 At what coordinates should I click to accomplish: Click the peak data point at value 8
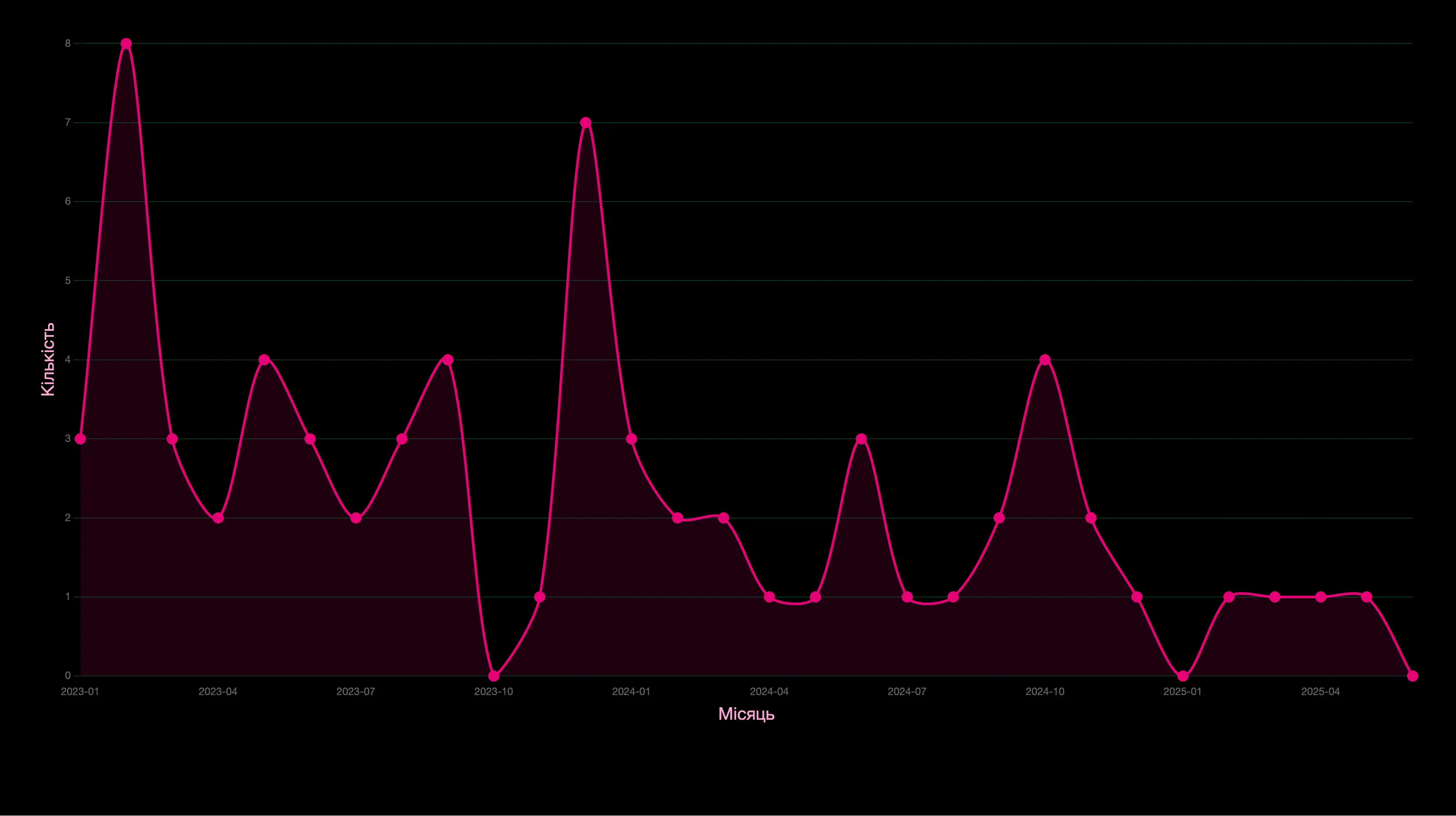pyautogui.click(x=126, y=43)
